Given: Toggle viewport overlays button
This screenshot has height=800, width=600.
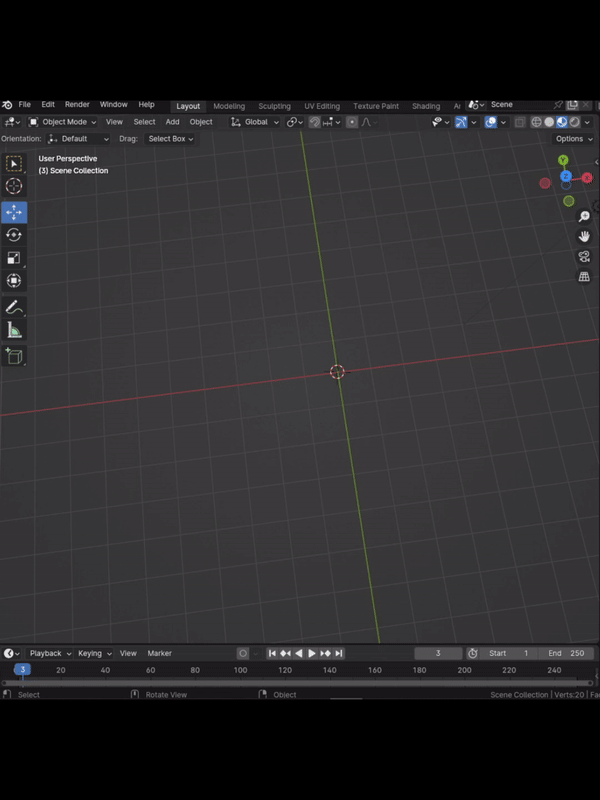Looking at the screenshot, I should [491, 122].
